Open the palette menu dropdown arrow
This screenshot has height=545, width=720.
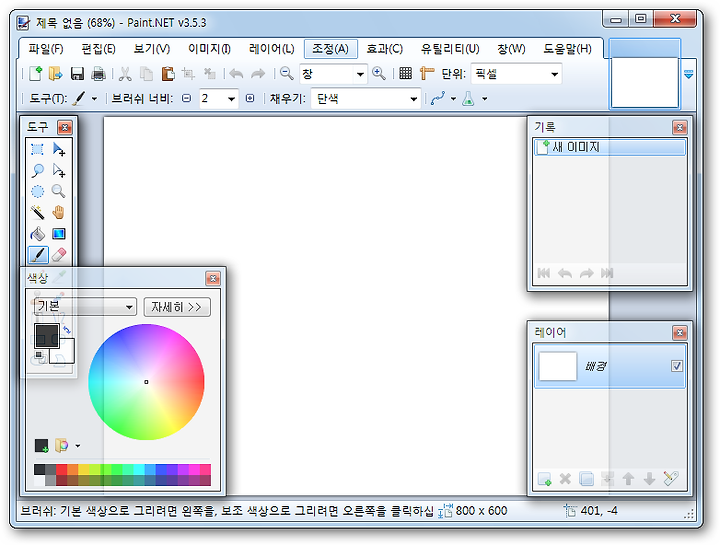78,445
